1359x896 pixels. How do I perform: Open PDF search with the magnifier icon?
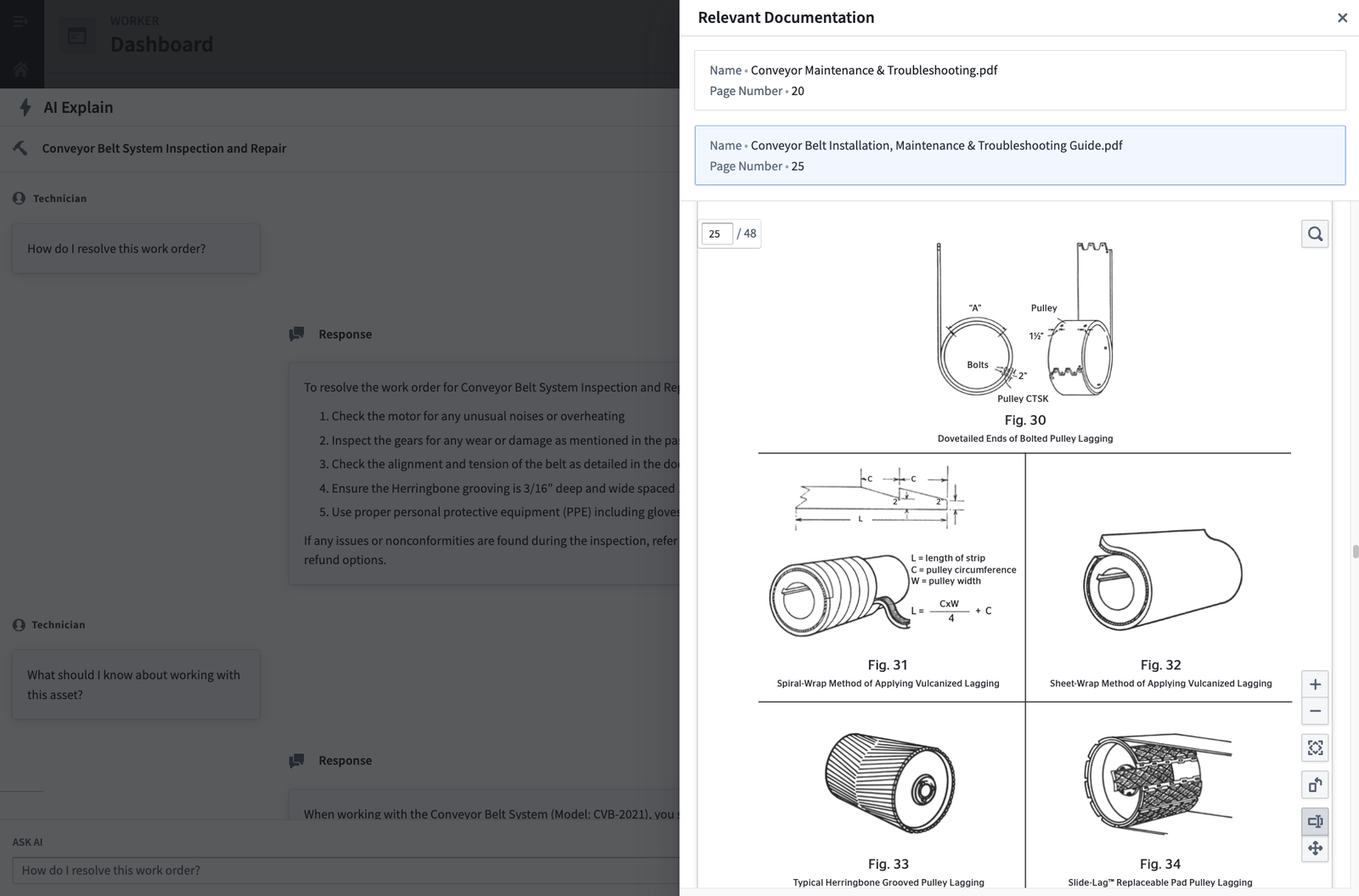(x=1315, y=234)
